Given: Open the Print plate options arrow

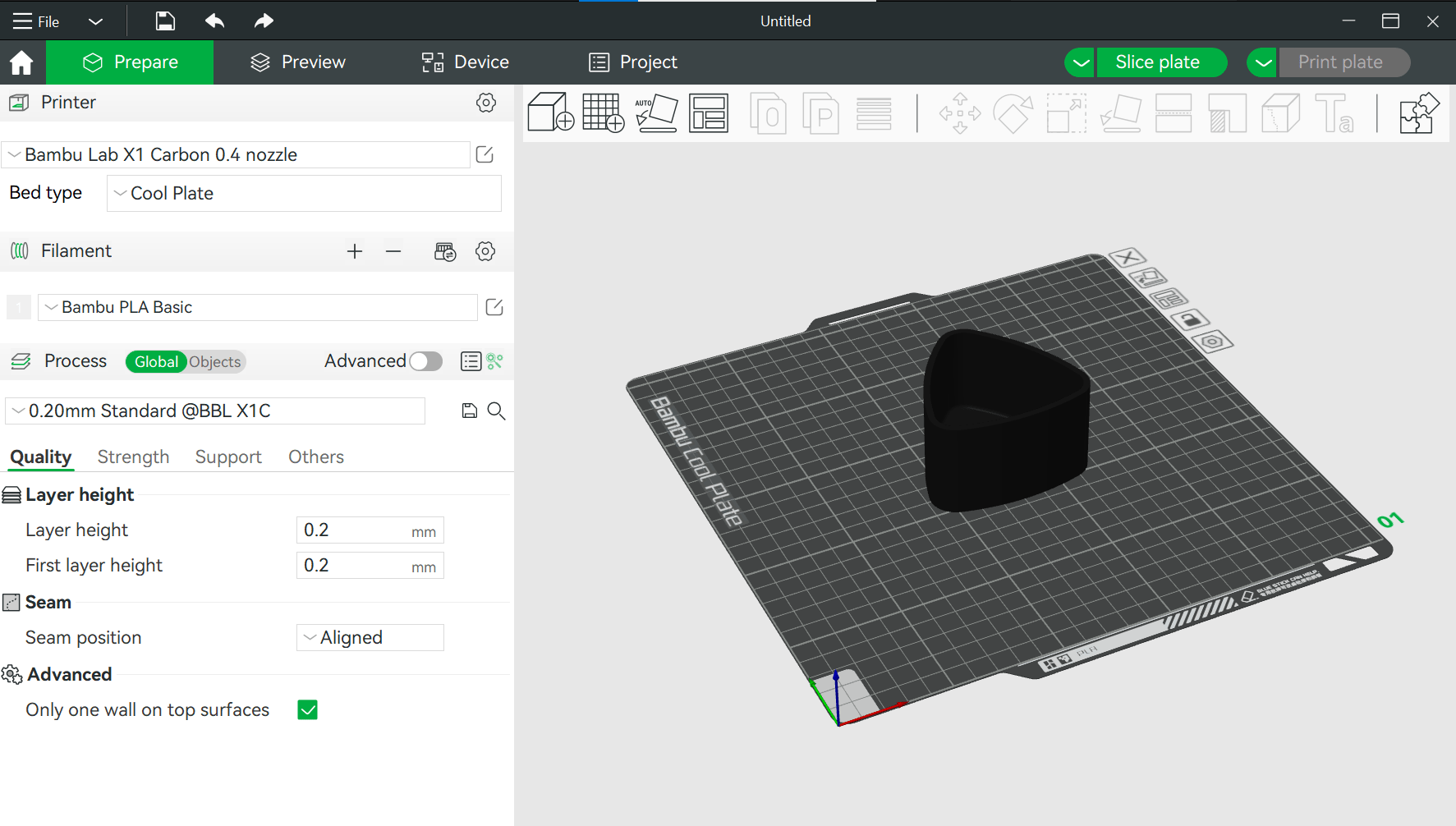Looking at the screenshot, I should [x=1262, y=62].
